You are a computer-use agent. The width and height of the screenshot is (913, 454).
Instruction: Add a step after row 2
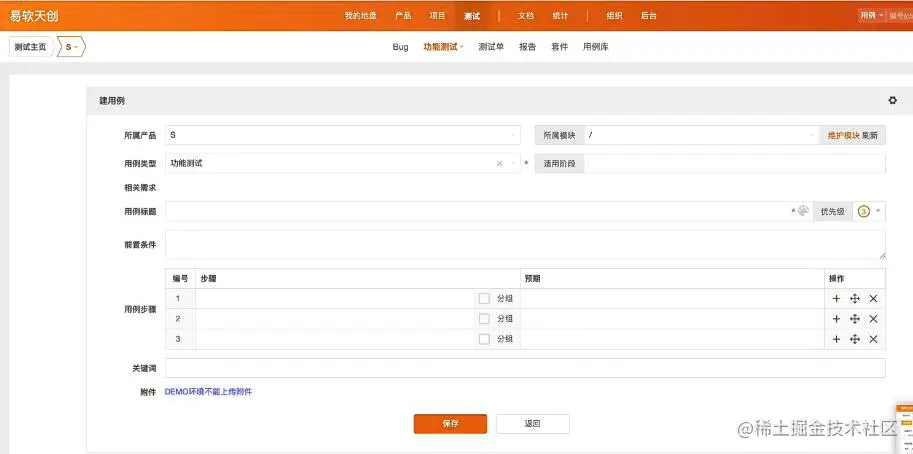tap(836, 319)
